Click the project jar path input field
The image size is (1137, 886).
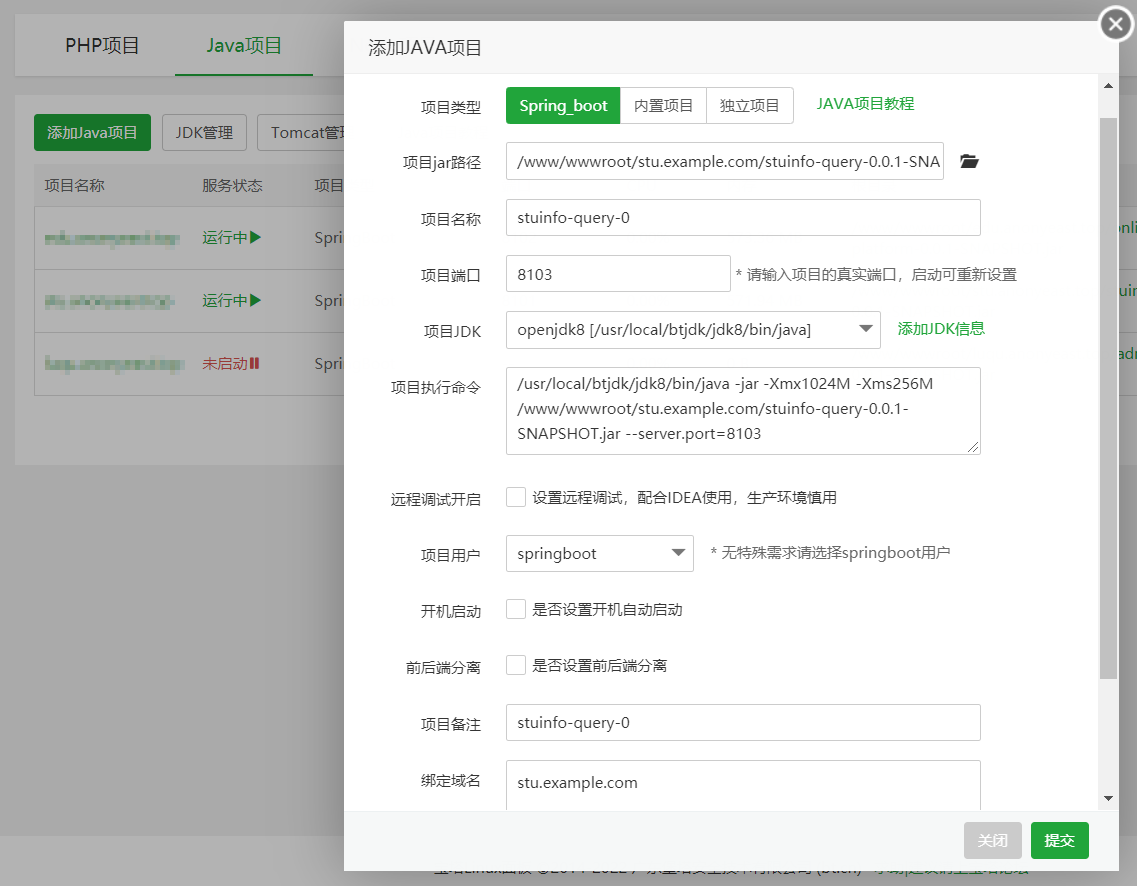coord(724,161)
